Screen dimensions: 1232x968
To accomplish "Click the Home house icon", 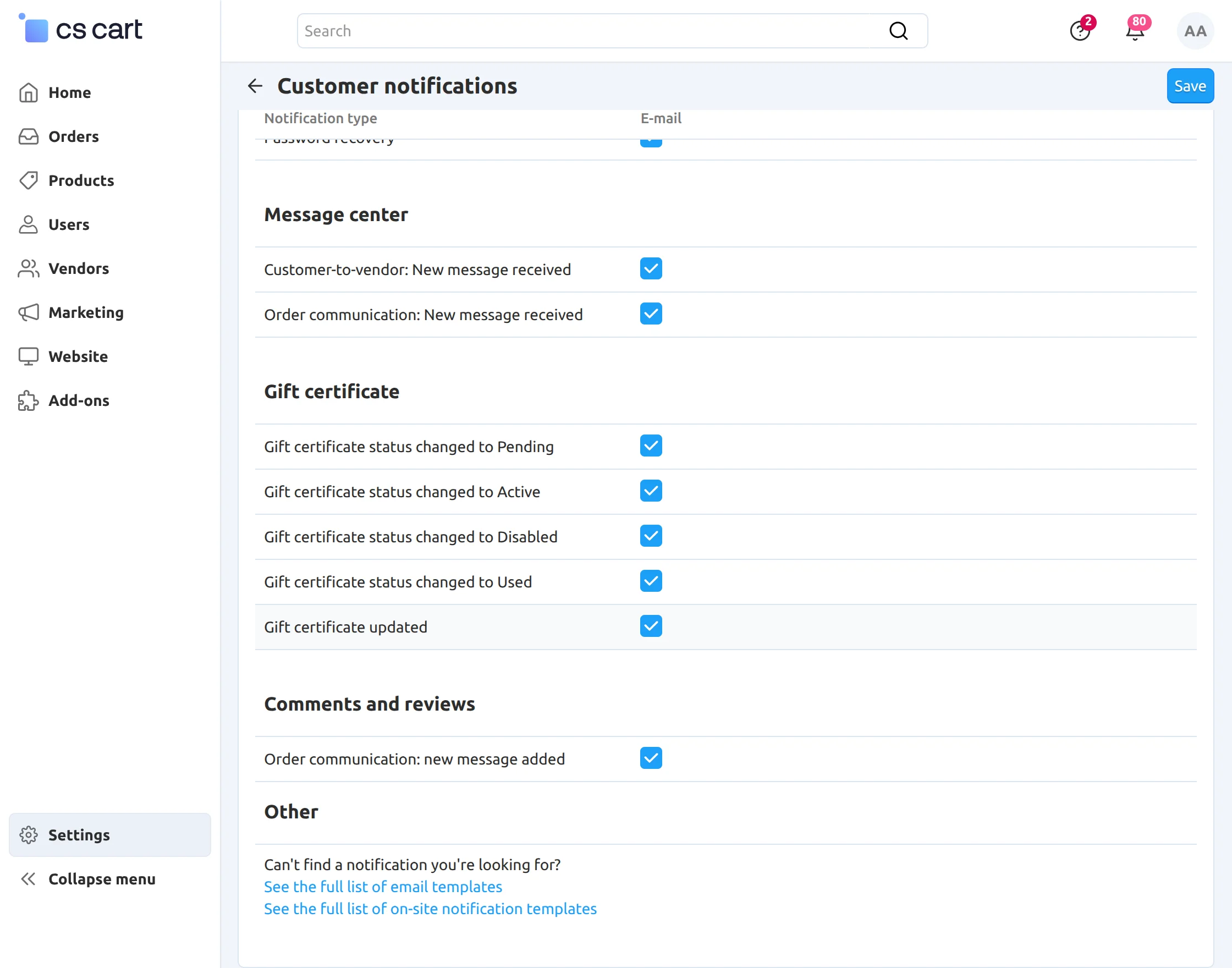I will coord(29,92).
